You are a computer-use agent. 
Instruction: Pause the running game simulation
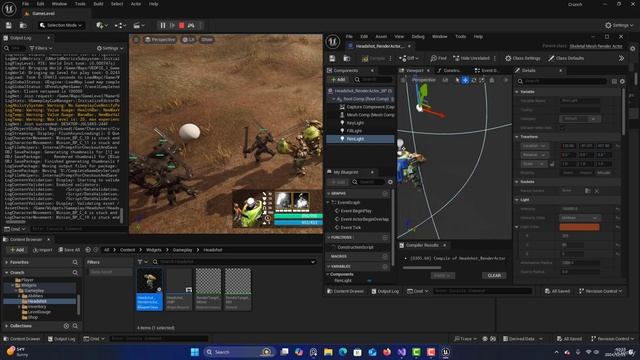pyautogui.click(x=163, y=25)
